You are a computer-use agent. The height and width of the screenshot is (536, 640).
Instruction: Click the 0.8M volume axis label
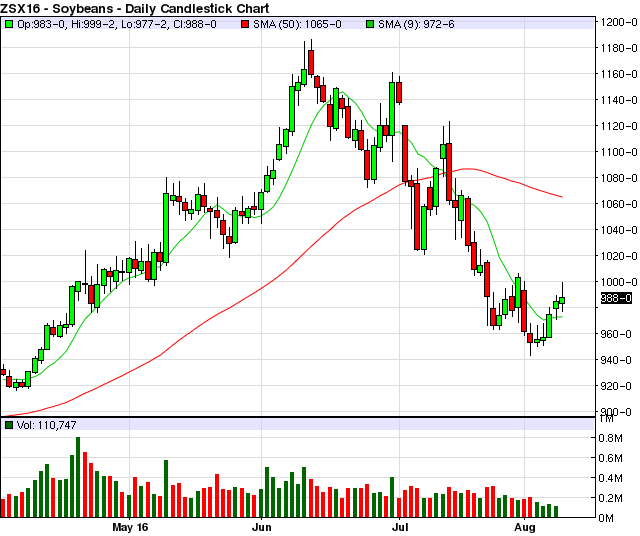(x=610, y=438)
